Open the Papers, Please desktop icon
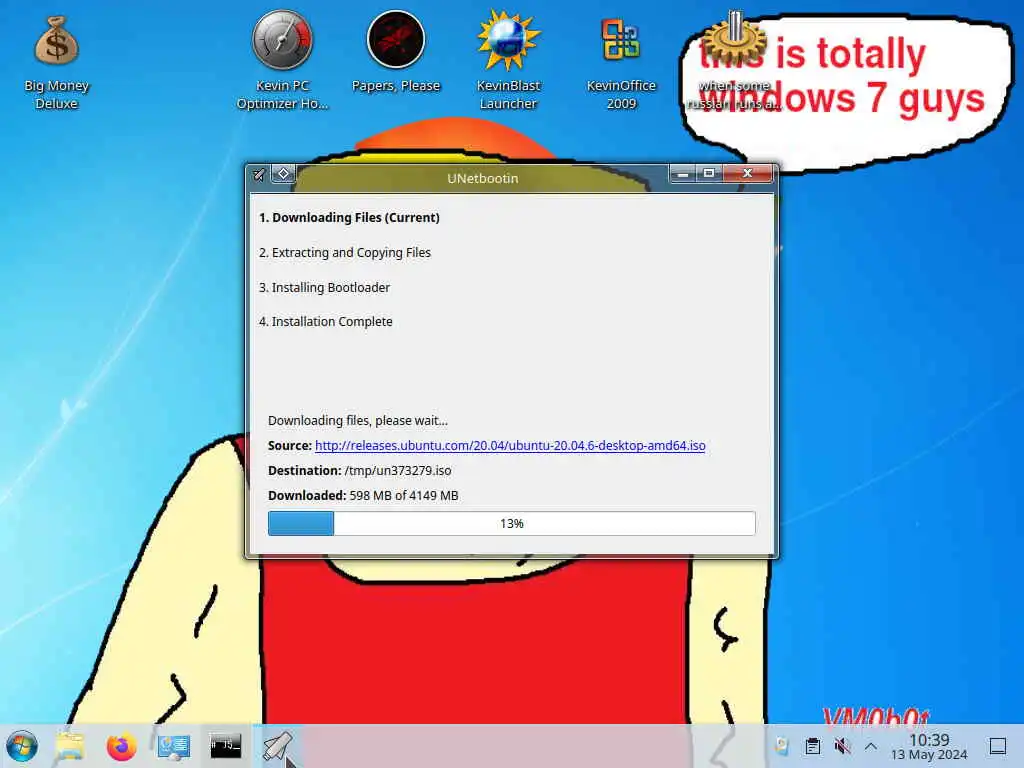This screenshot has width=1024, height=768. click(x=396, y=54)
